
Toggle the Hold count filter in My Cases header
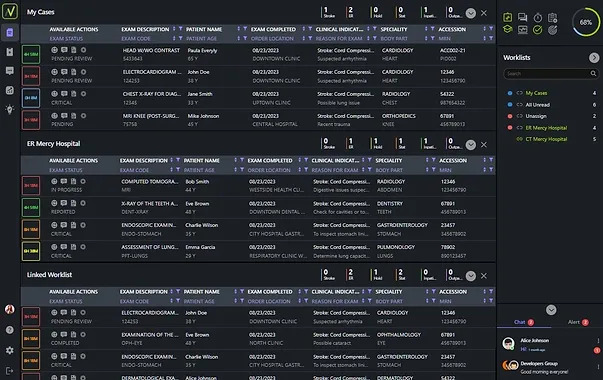tap(377, 12)
